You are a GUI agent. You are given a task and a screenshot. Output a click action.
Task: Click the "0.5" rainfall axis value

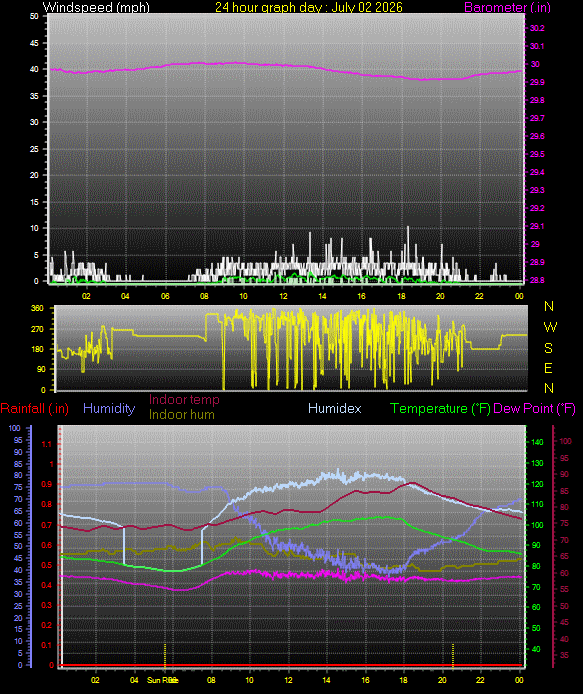47,565
